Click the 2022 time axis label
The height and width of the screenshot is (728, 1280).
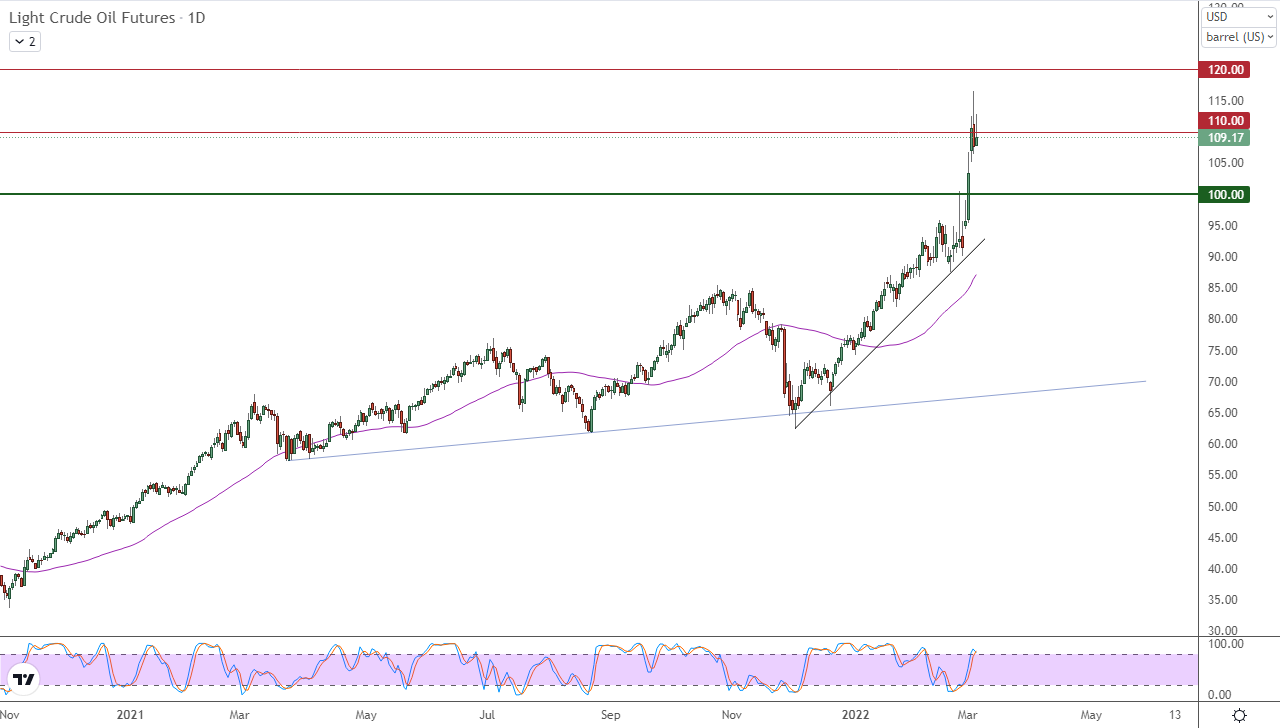[856, 715]
